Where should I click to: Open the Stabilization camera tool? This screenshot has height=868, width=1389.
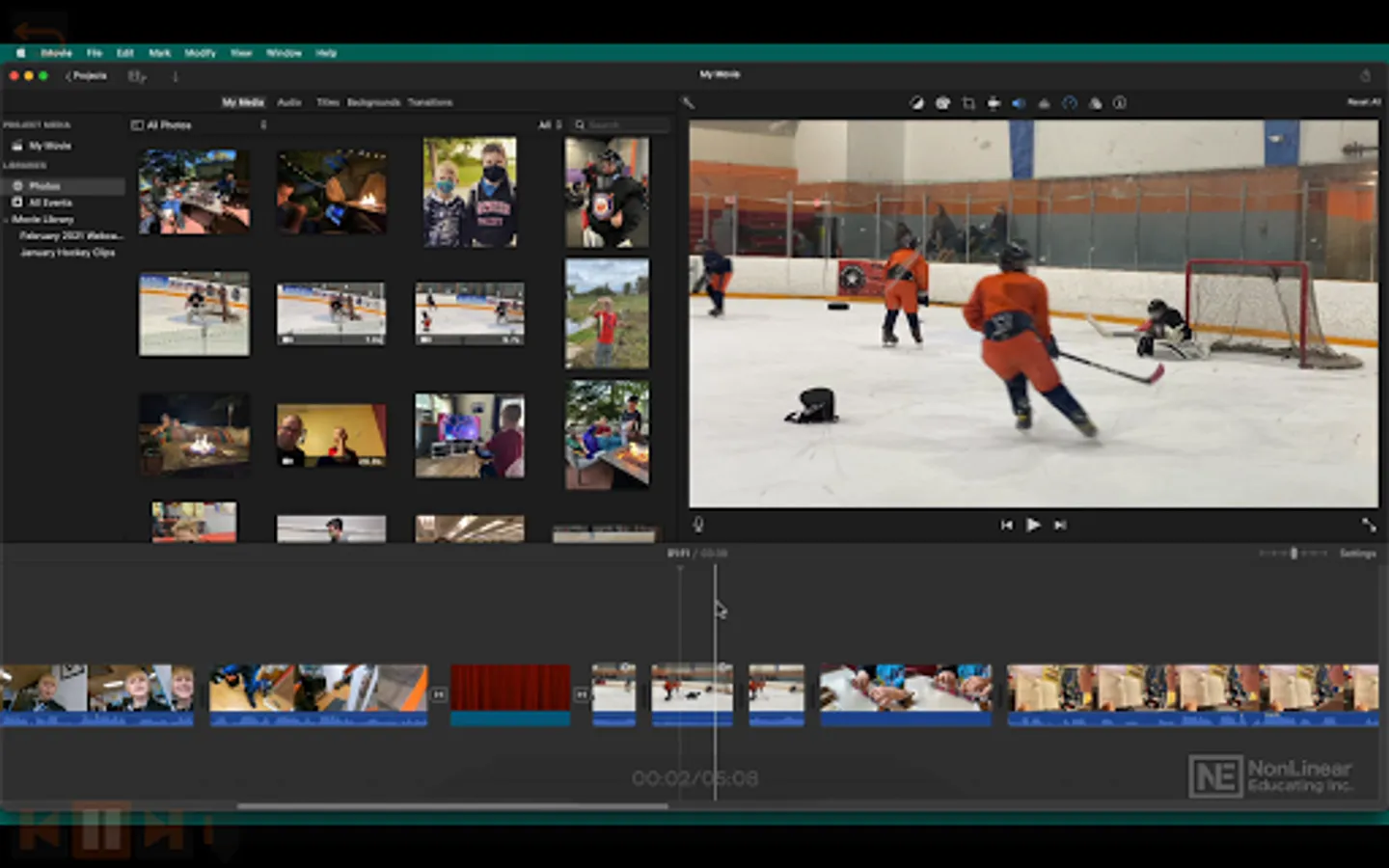pos(994,103)
